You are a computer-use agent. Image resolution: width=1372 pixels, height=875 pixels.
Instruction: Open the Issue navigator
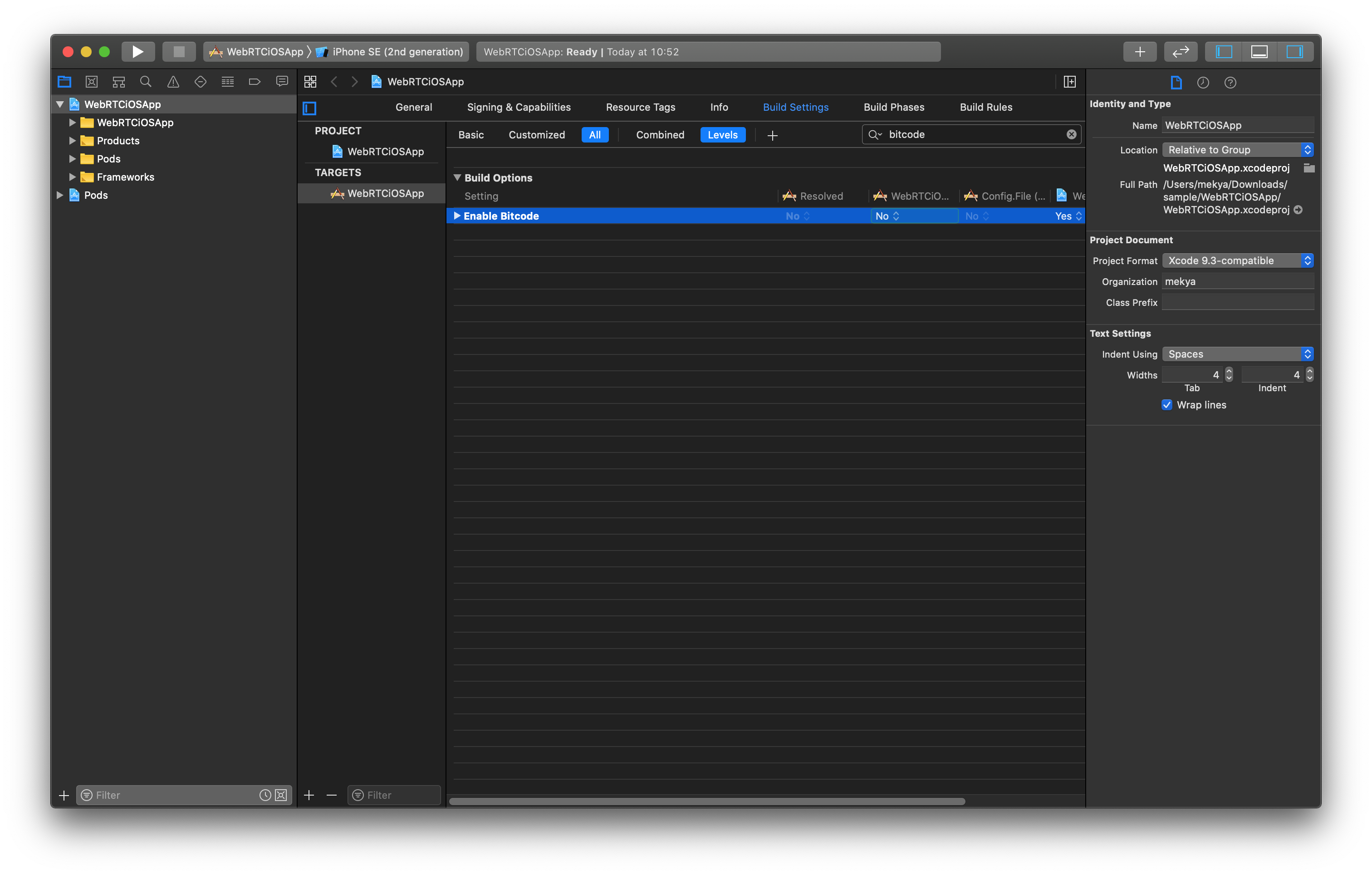pyautogui.click(x=173, y=82)
